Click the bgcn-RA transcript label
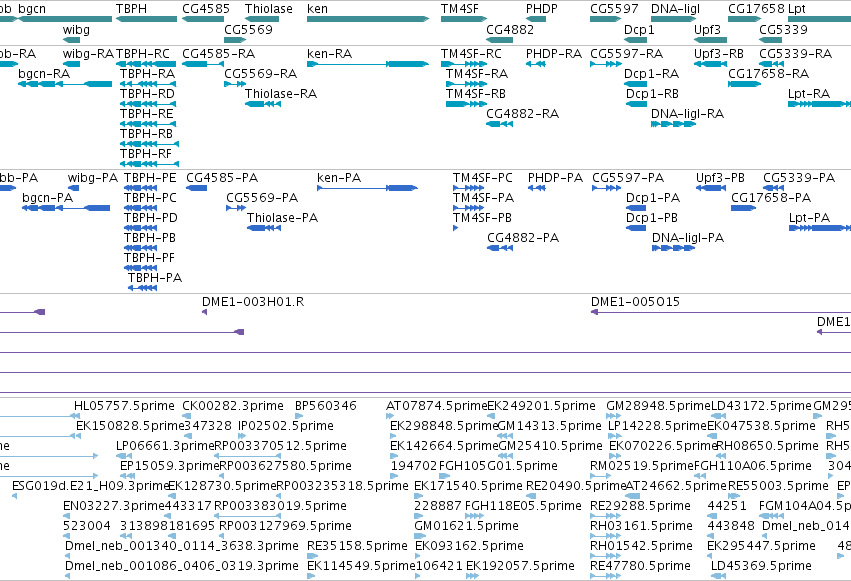This screenshot has width=851, height=581. tap(44, 74)
